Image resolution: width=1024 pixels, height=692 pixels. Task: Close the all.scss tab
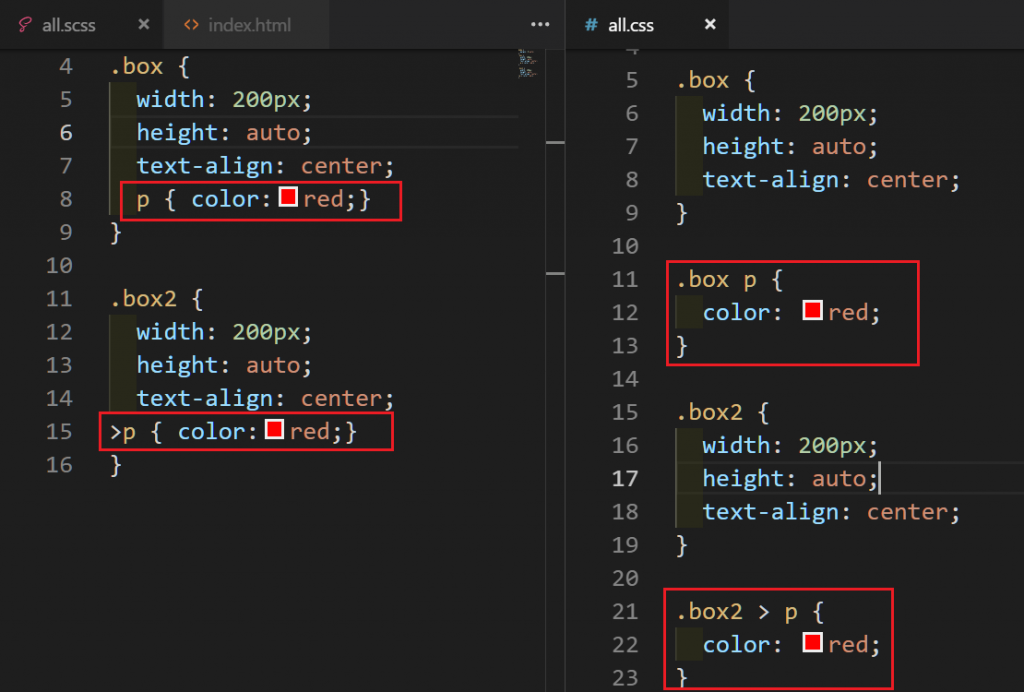[144, 24]
